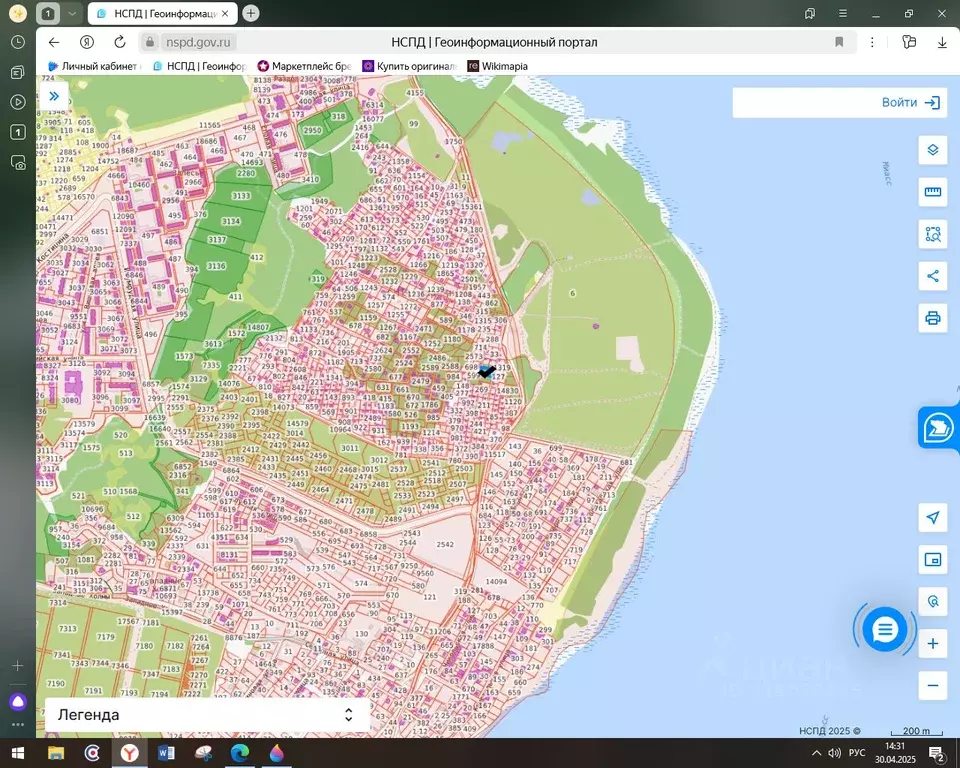The image size is (960, 768).
Task: Add item to browser sidebar
Action: [18, 666]
